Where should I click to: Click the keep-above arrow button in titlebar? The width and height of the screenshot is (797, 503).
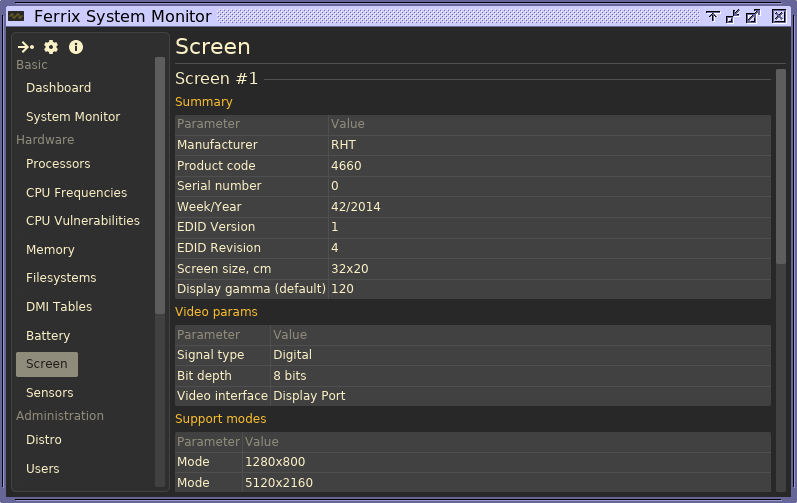click(x=713, y=16)
